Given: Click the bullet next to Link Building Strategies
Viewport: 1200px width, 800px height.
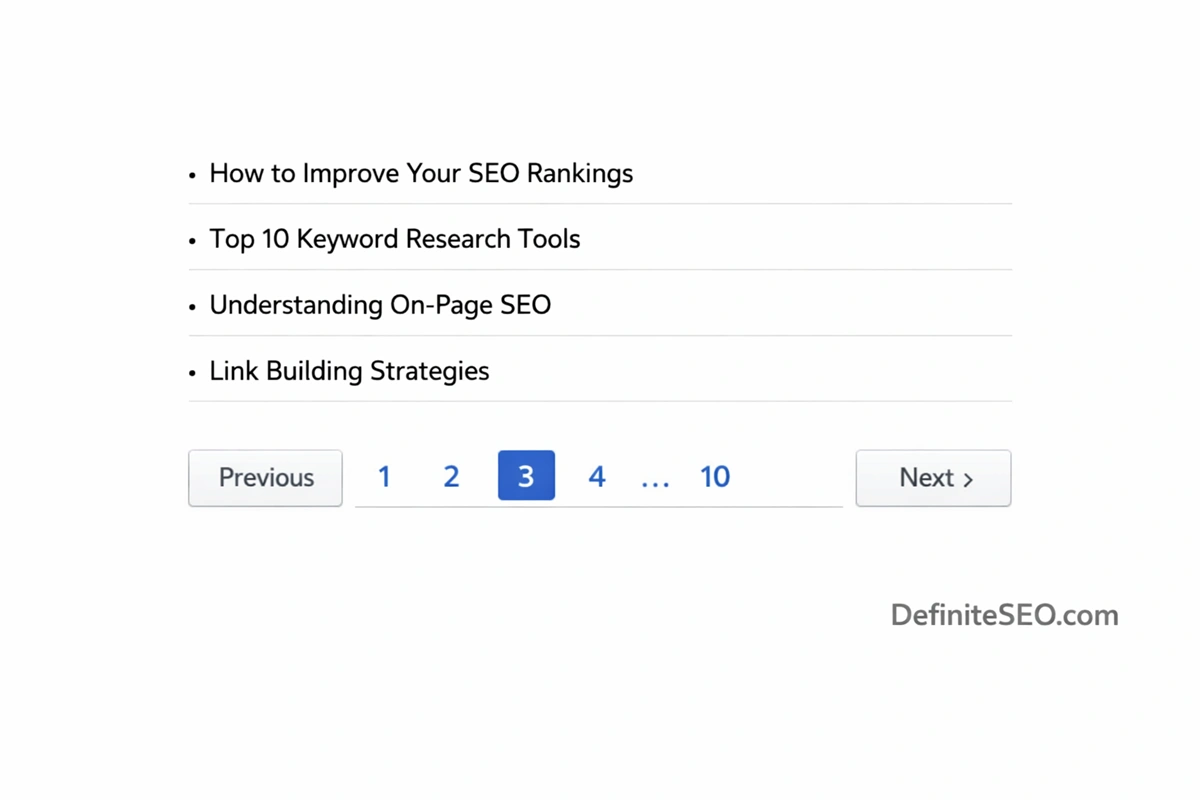Looking at the screenshot, I should click(x=191, y=372).
